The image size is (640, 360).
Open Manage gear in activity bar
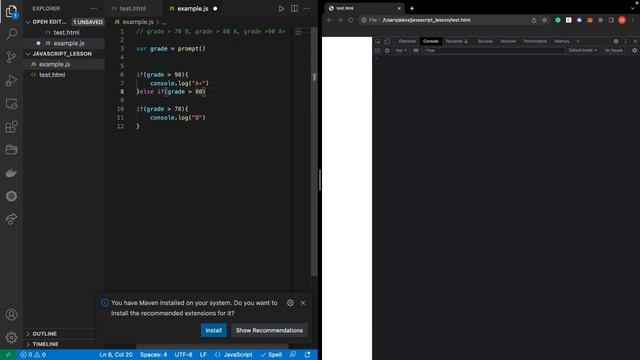[x=11, y=338]
